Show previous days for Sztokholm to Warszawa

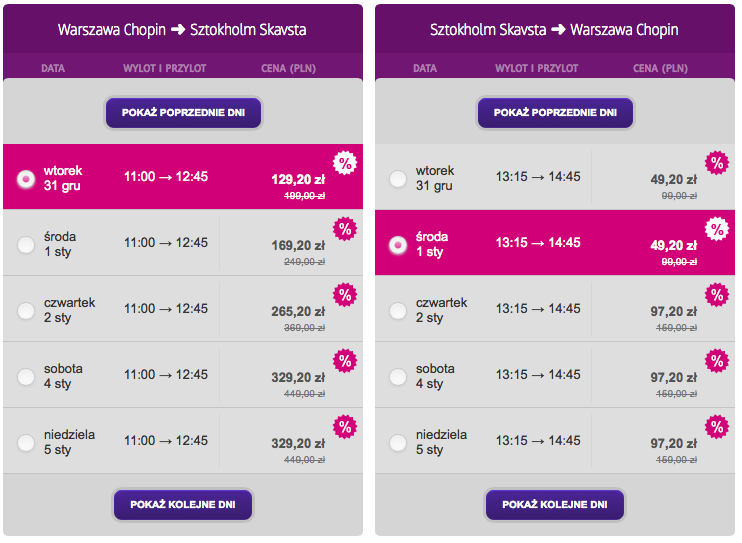point(555,113)
